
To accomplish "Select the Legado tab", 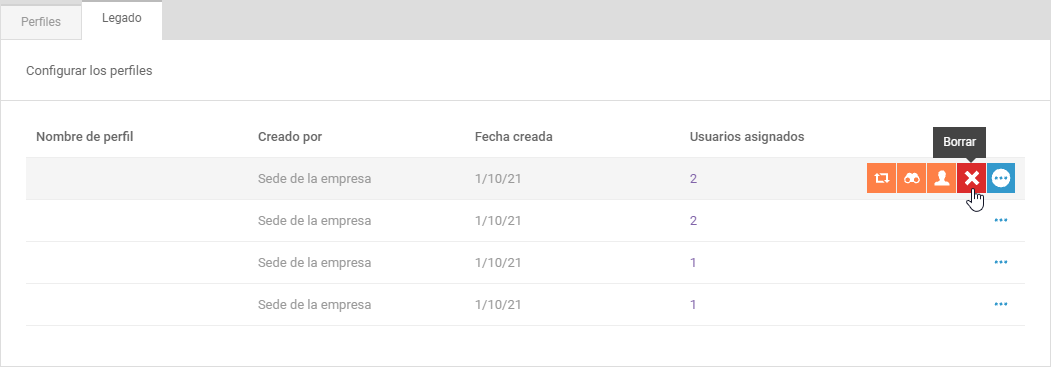I will click(x=121, y=19).
